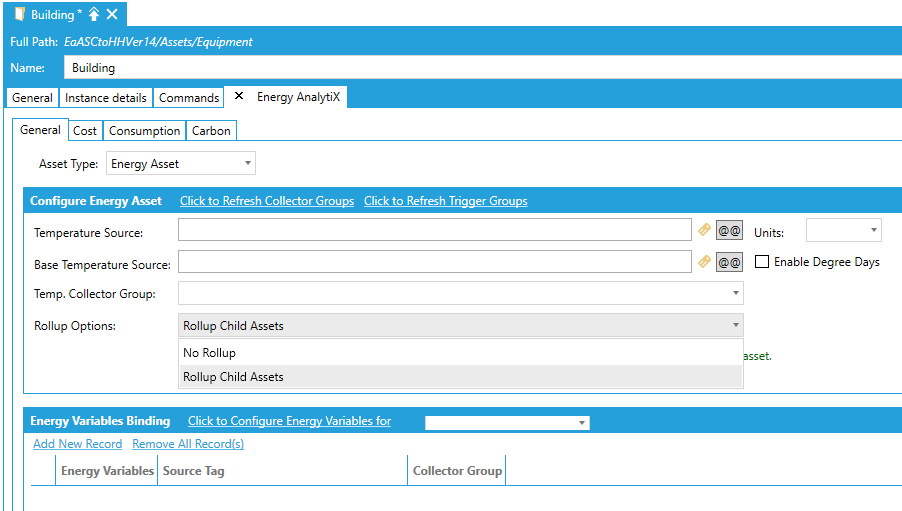902x511 pixels.
Task: Switch to the Cost tab
Action: [85, 131]
